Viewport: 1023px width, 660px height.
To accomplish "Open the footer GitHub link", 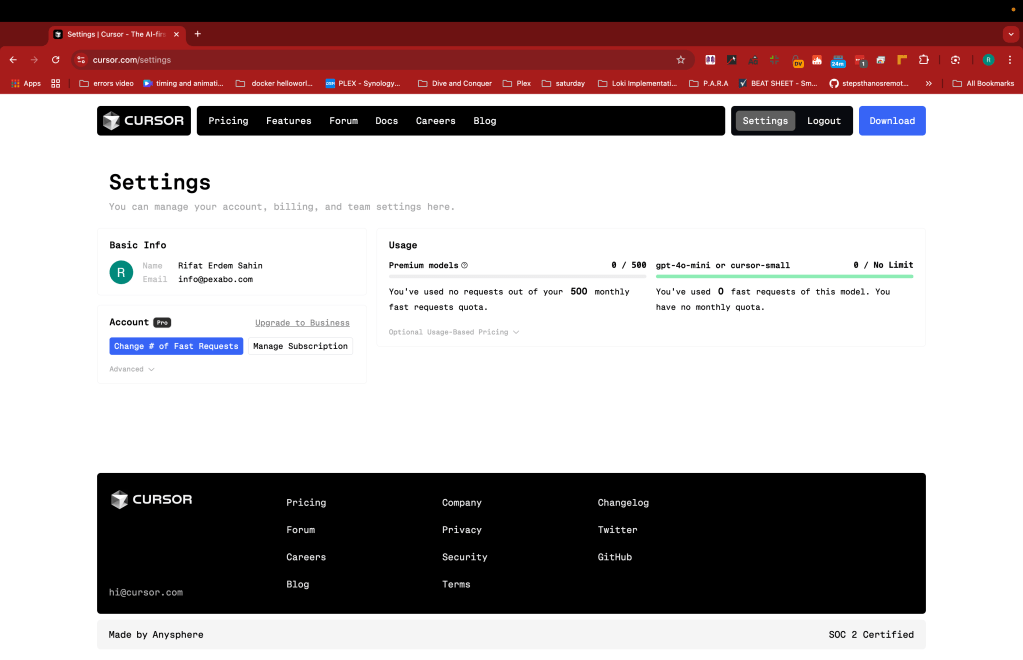I will tap(615, 558).
